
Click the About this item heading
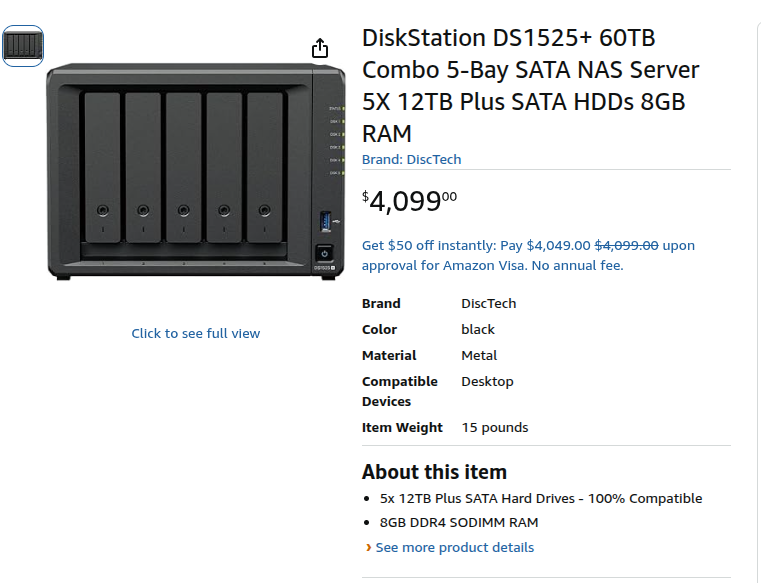click(x=434, y=472)
